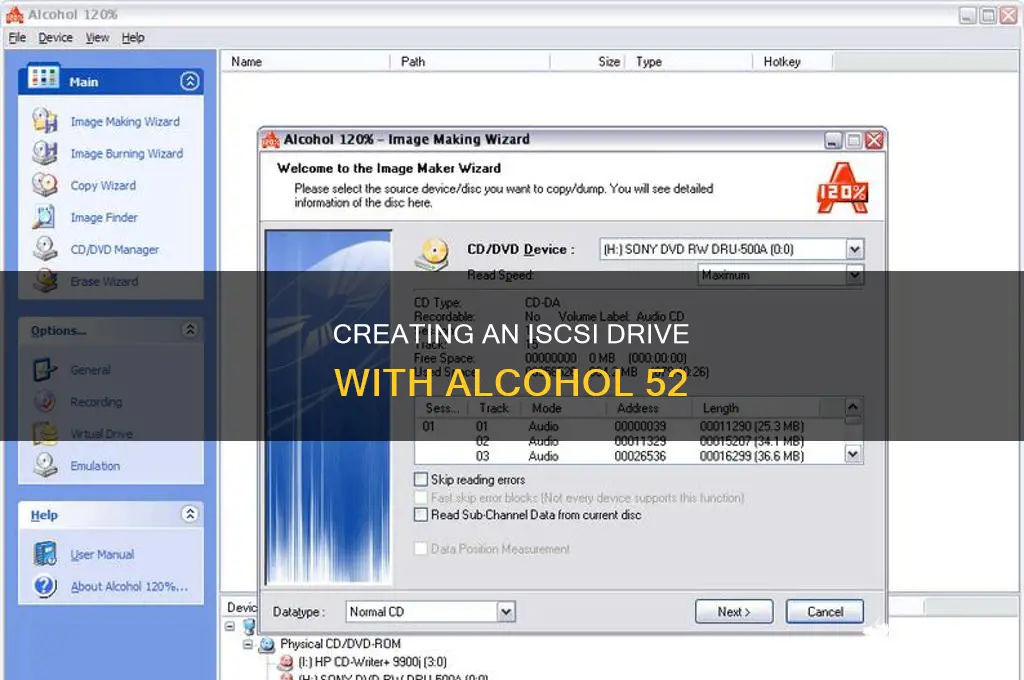Select the Physical CD/DVD-ROM tree item
Screen dimensions: 1024x680
(x=340, y=644)
